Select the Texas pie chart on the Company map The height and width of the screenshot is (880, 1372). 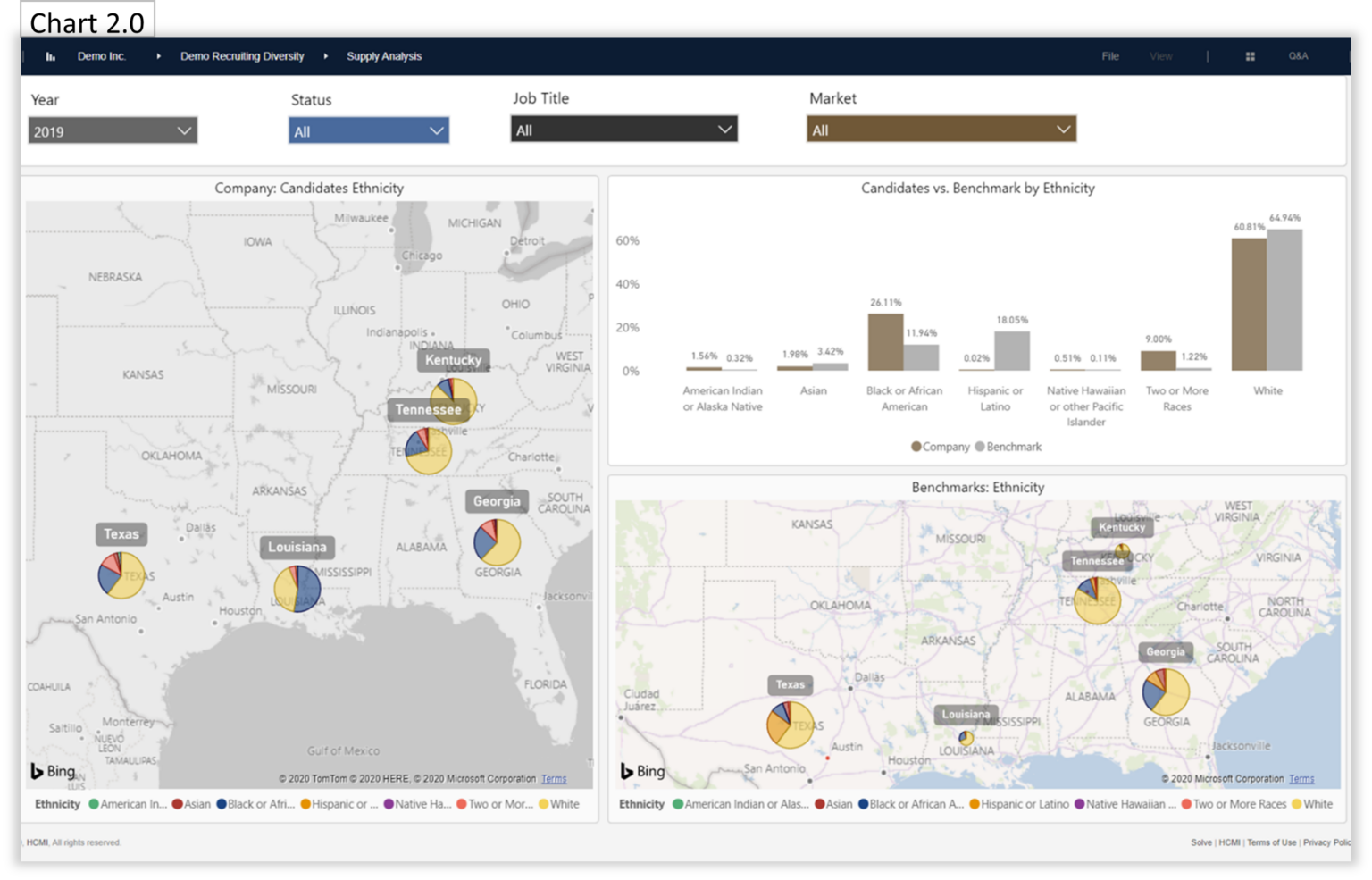pyautogui.click(x=119, y=574)
